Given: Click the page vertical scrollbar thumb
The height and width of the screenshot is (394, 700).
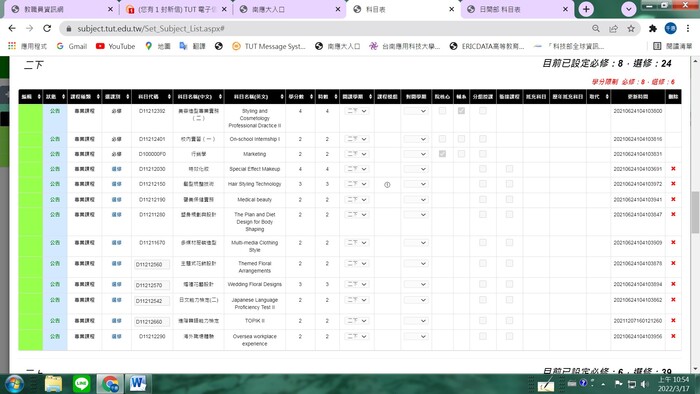Looking at the screenshot, I should point(695,212).
